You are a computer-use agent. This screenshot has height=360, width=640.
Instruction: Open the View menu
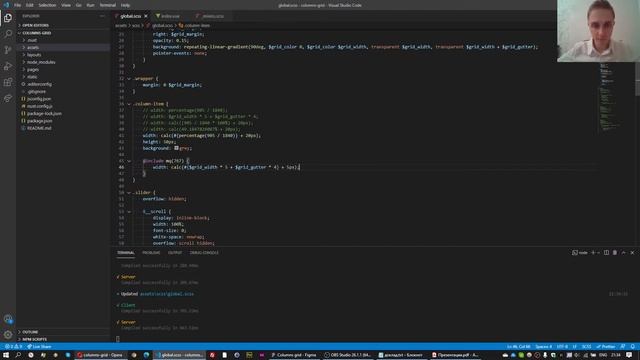[x=66, y=5]
